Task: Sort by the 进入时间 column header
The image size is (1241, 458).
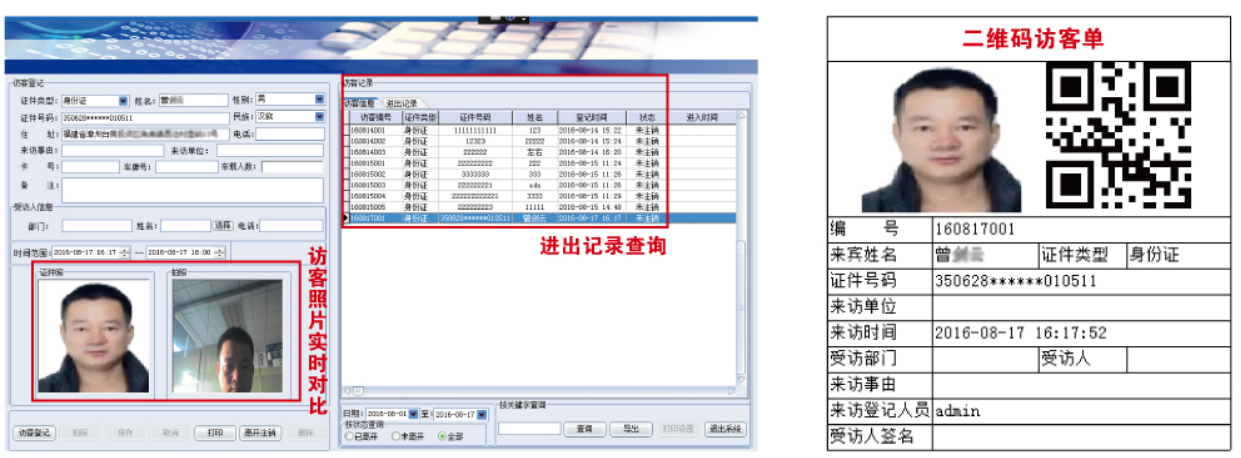Action: (x=701, y=117)
